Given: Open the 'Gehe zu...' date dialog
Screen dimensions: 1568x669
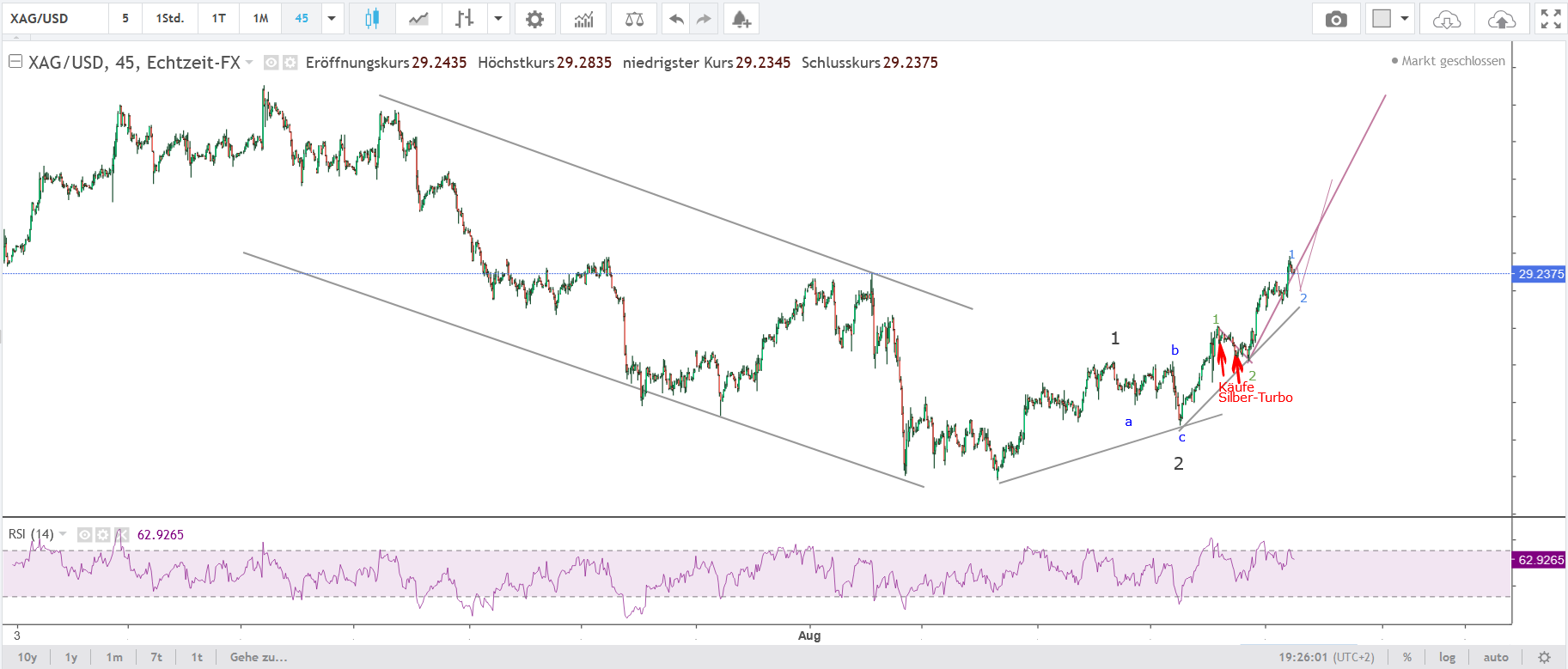Looking at the screenshot, I should [259, 657].
